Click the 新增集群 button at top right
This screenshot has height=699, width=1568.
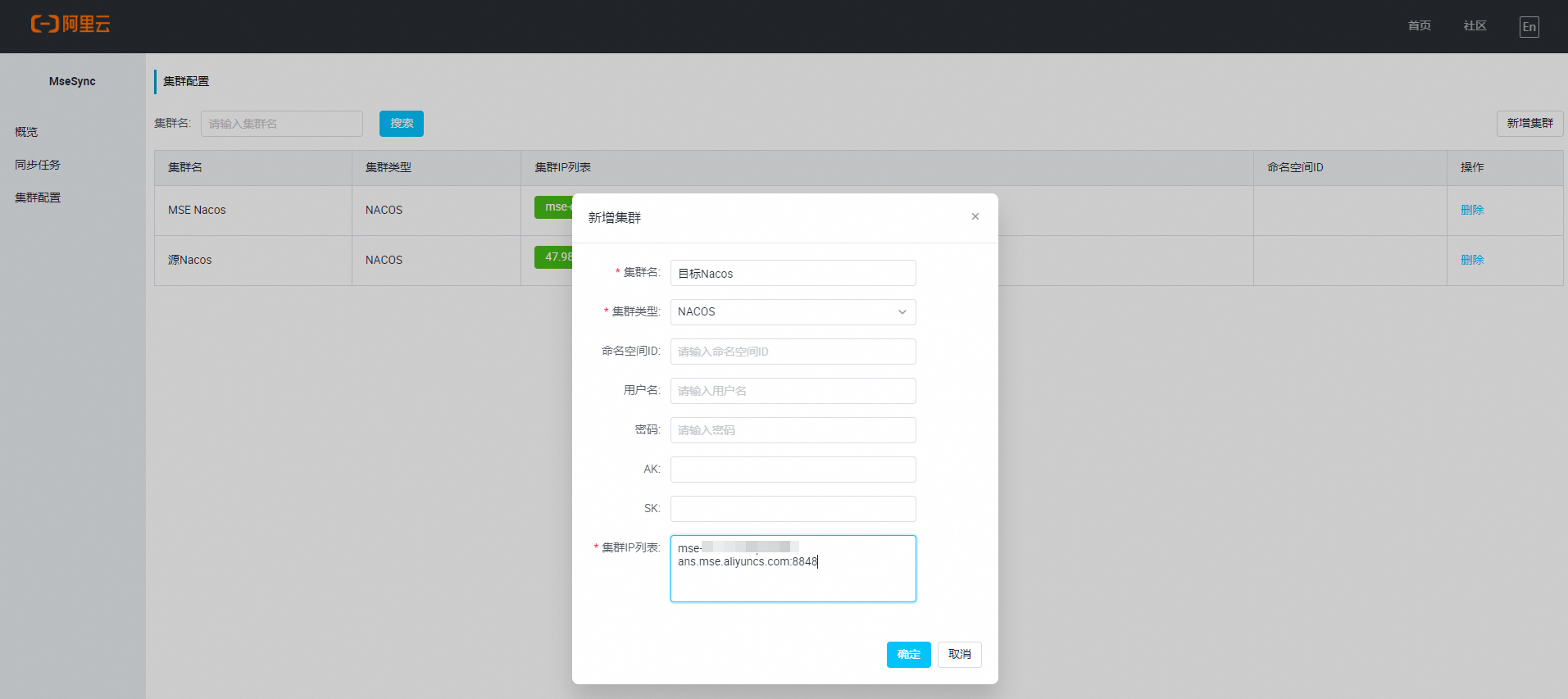[x=1529, y=124]
